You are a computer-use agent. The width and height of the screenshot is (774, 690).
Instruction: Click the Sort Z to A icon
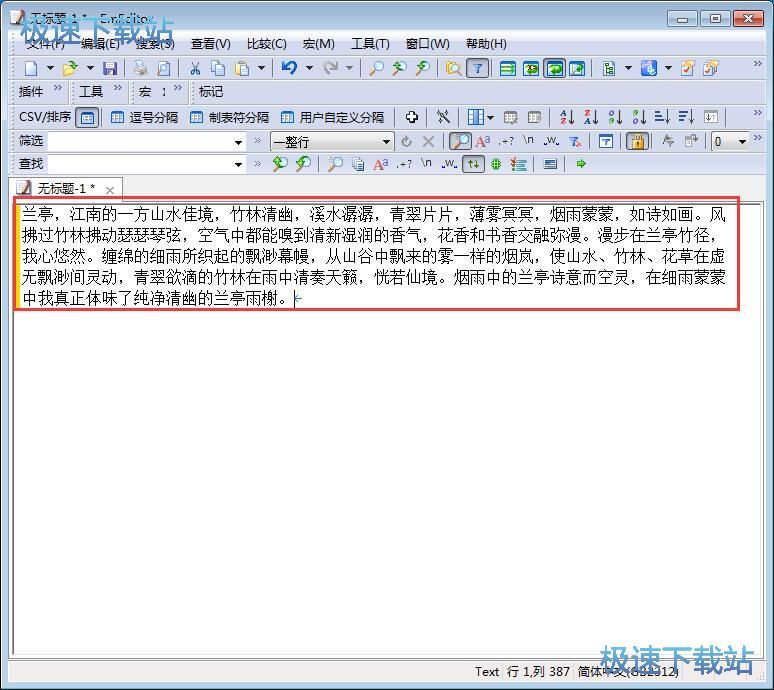[591, 117]
